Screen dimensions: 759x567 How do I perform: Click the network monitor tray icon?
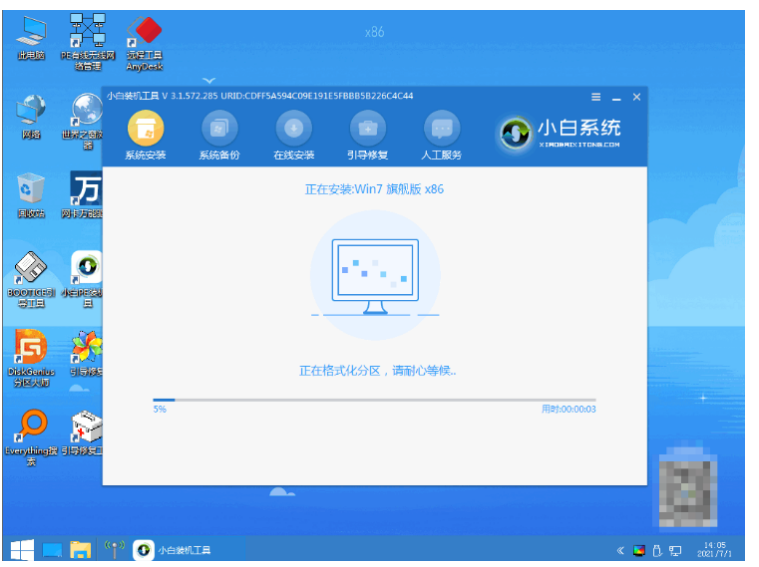(675, 551)
